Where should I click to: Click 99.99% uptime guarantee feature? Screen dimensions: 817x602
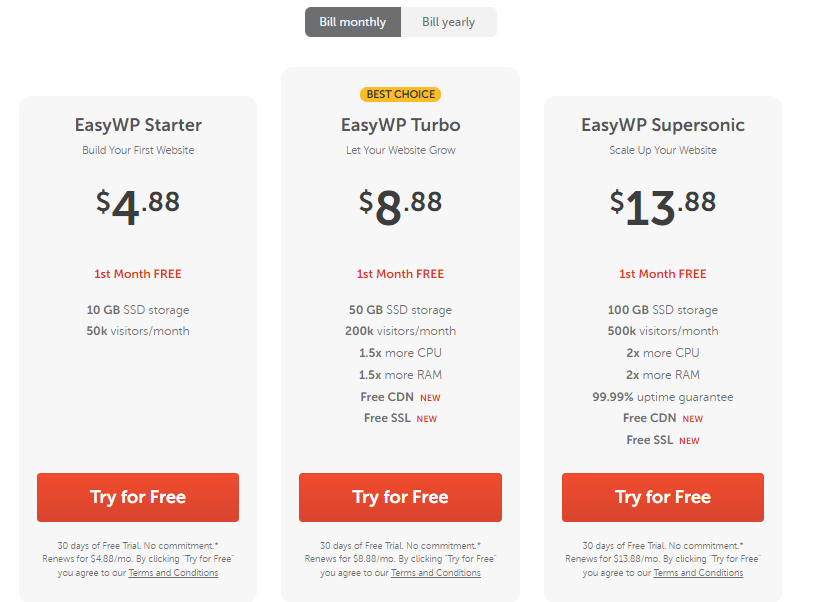[x=663, y=397]
